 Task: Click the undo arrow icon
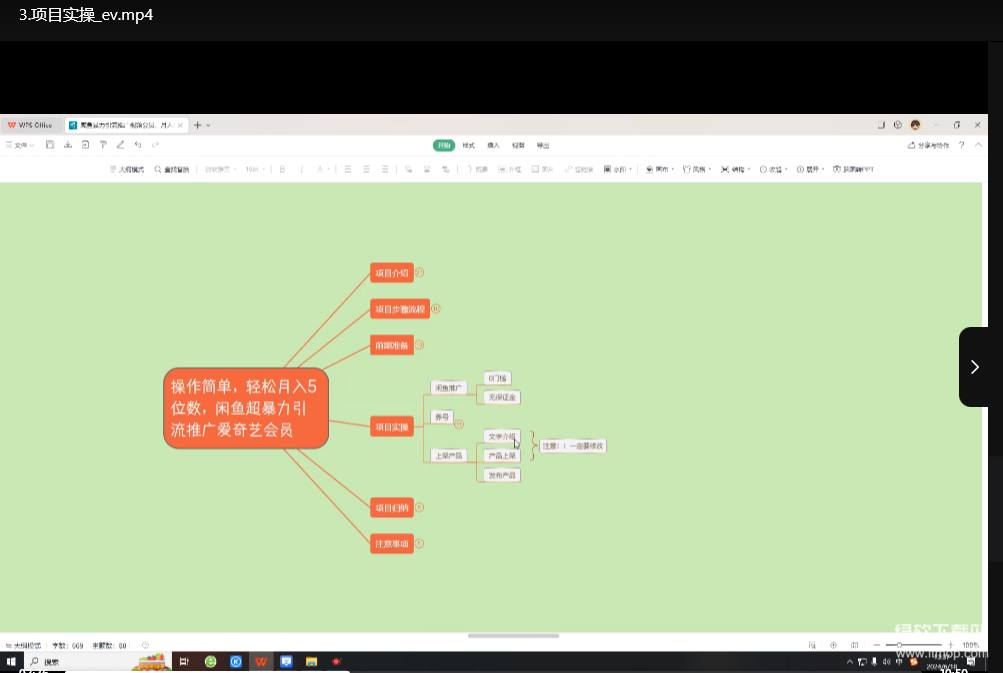click(x=138, y=145)
